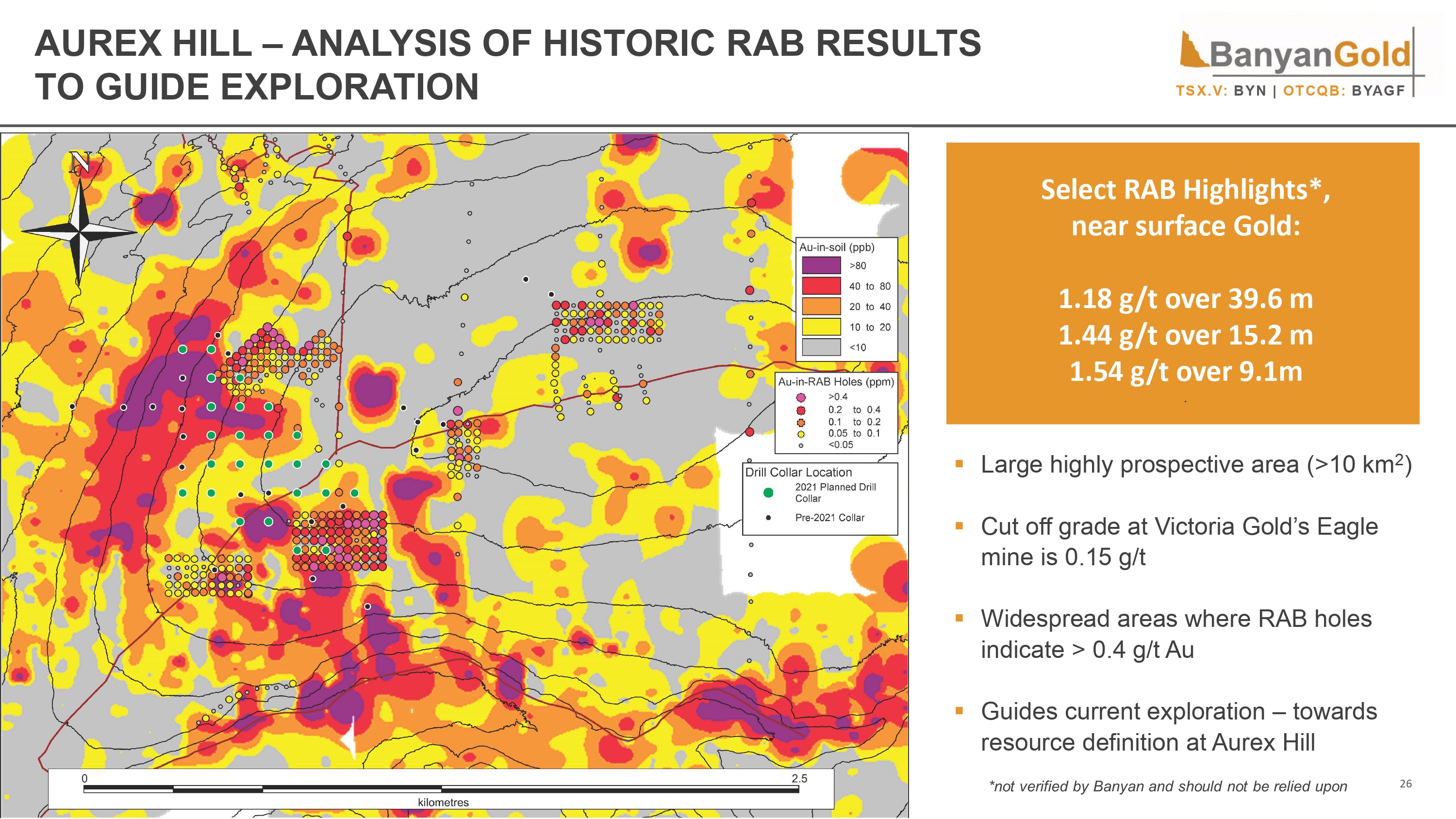Click the 0.05 to 0.1 RAB legend marker
The width and height of the screenshot is (1456, 819).
(801, 434)
